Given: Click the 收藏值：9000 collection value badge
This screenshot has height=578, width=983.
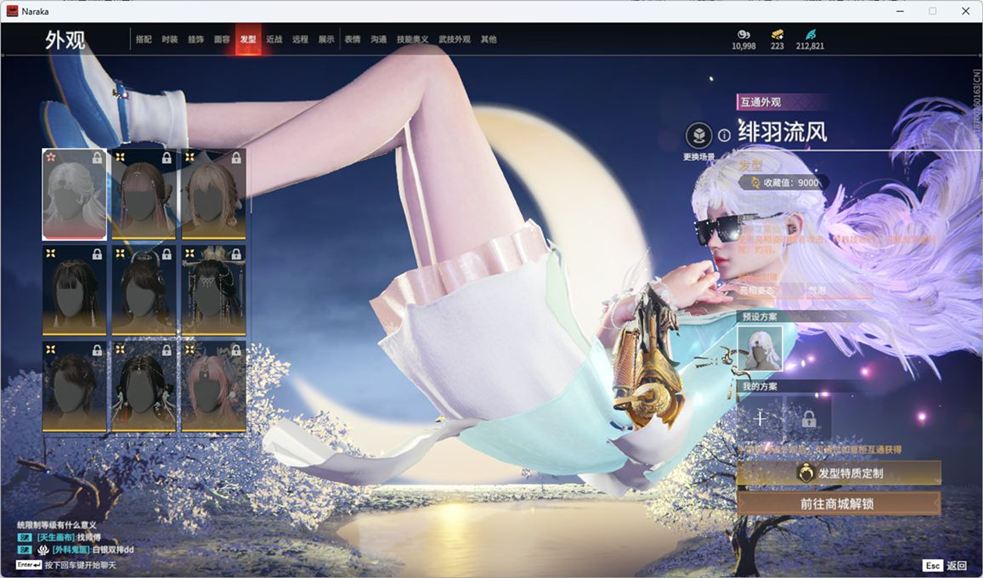Looking at the screenshot, I should pyautogui.click(x=784, y=182).
